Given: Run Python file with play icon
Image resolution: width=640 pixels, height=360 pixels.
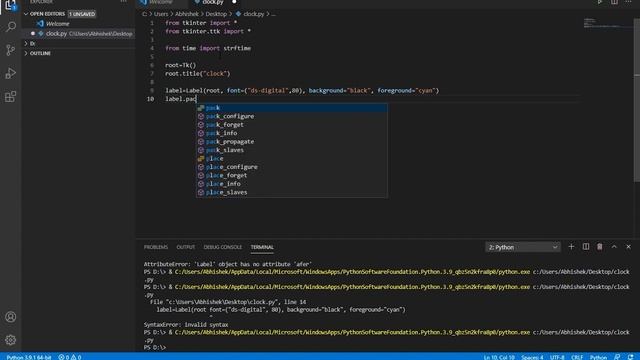Looking at the screenshot, I should point(600,2).
